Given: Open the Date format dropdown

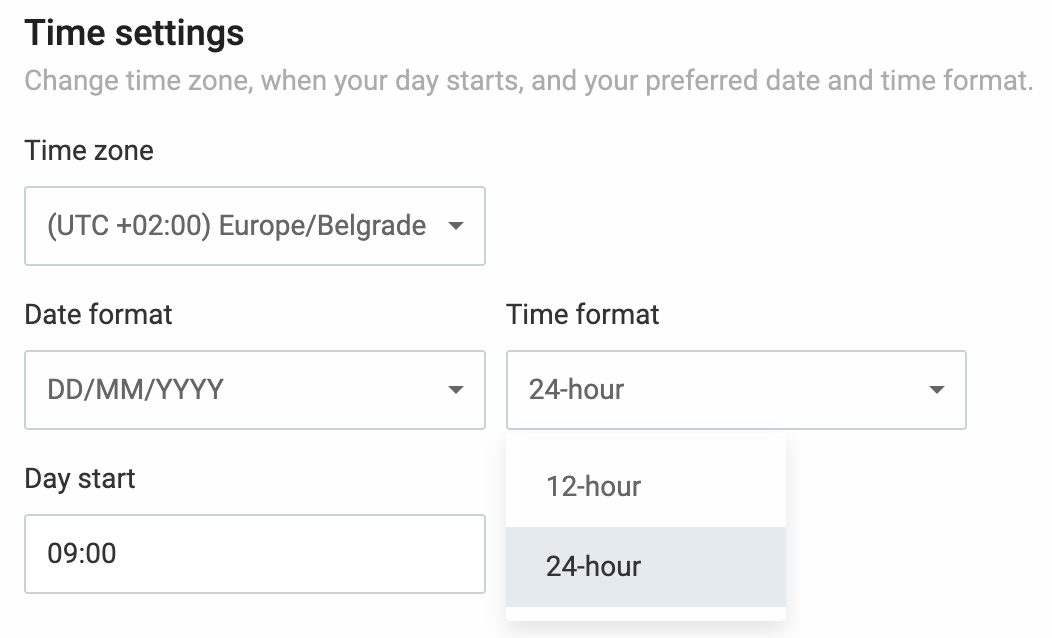Looking at the screenshot, I should (x=255, y=390).
